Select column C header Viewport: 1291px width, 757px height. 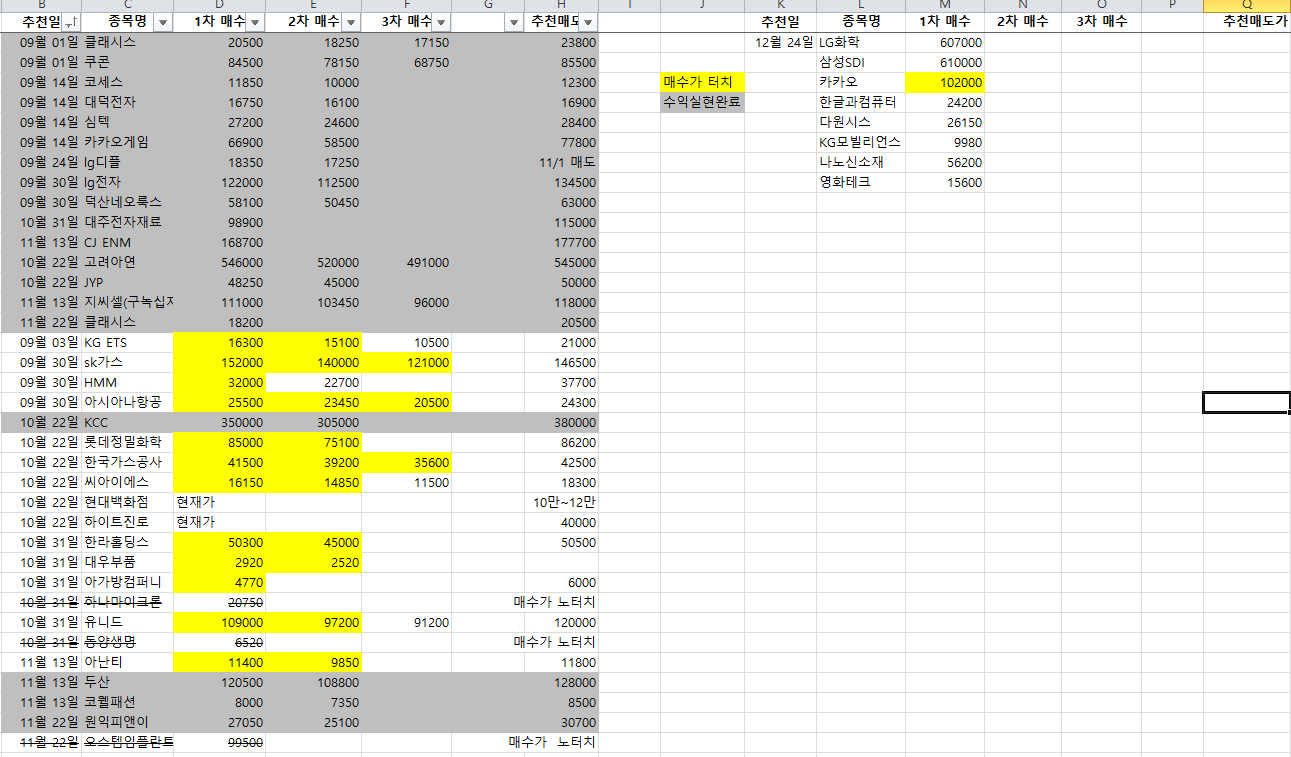click(127, 5)
